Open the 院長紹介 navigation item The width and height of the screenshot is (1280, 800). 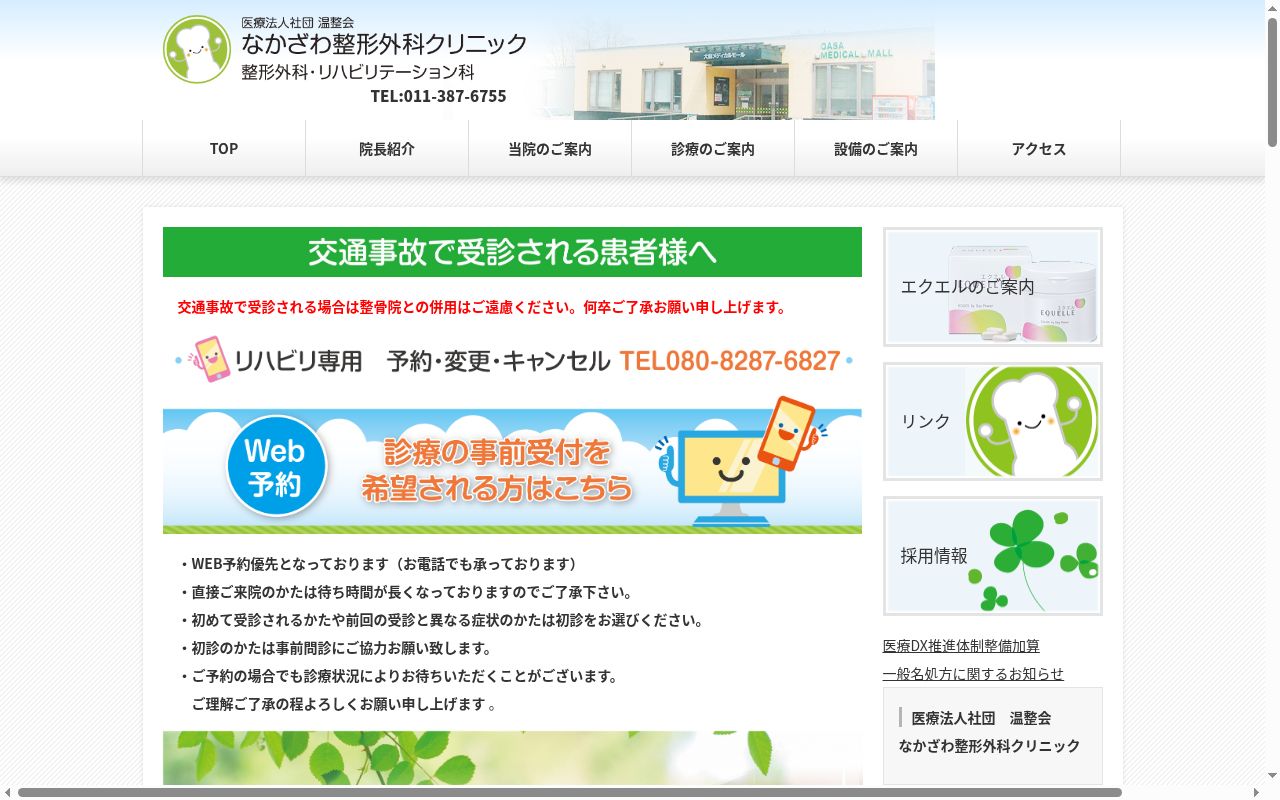tap(387, 148)
